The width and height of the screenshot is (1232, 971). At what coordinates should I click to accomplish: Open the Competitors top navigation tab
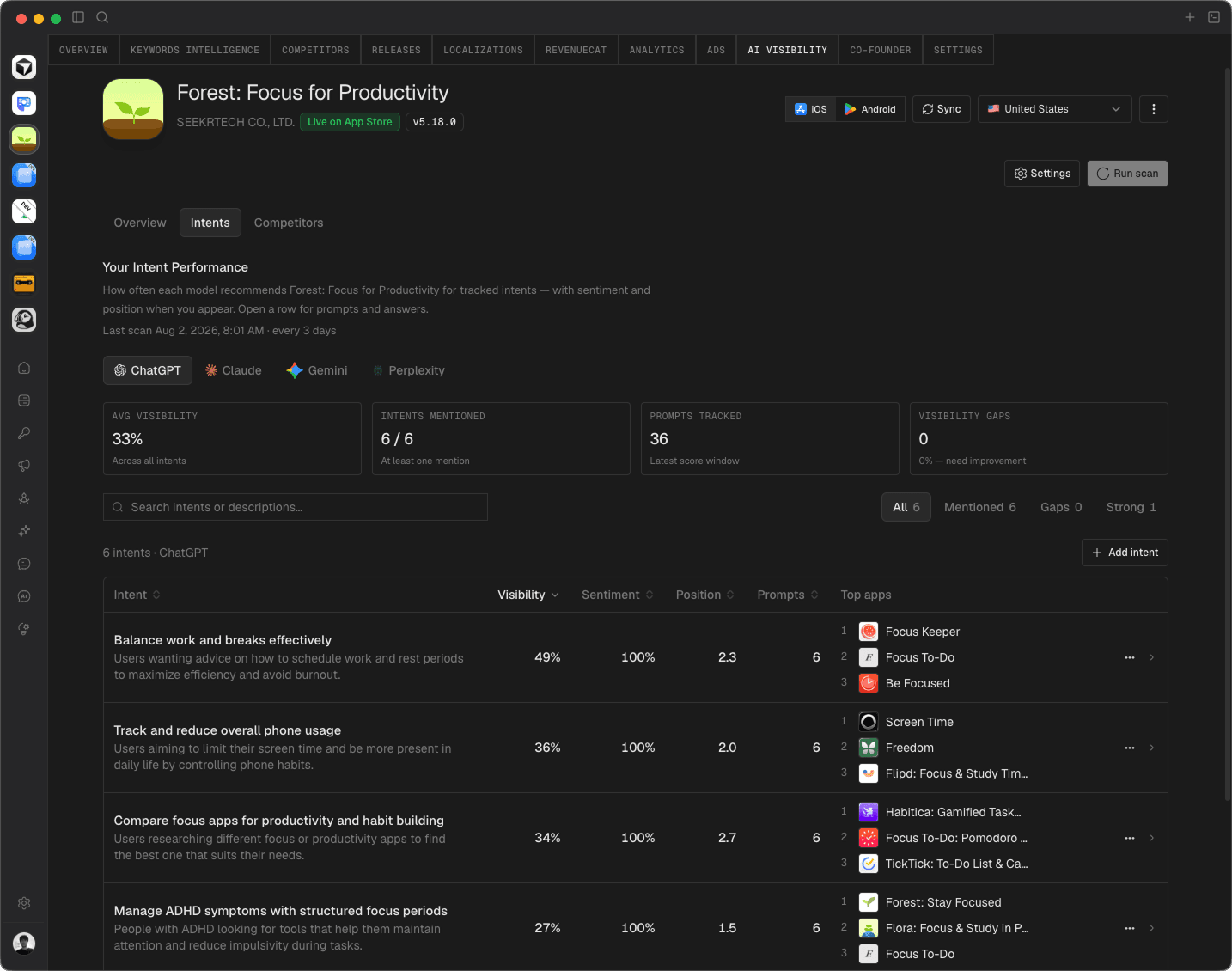point(315,50)
